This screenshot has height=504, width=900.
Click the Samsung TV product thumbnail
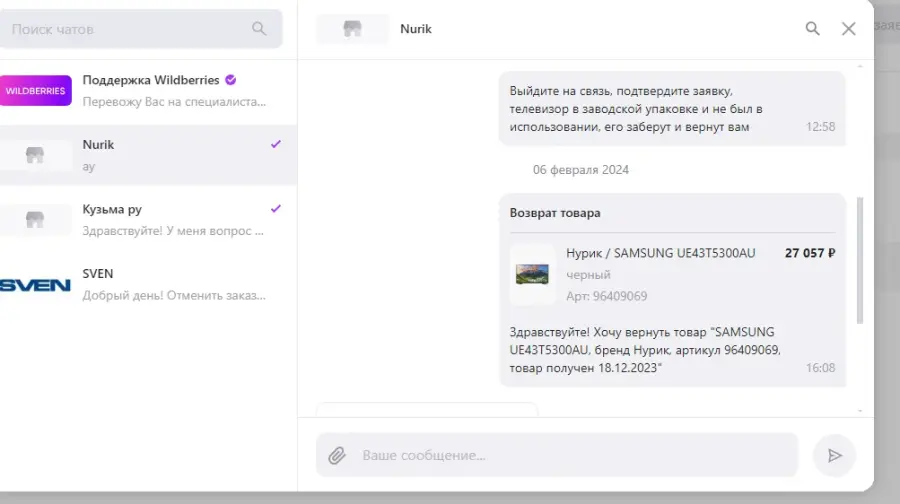(x=532, y=274)
